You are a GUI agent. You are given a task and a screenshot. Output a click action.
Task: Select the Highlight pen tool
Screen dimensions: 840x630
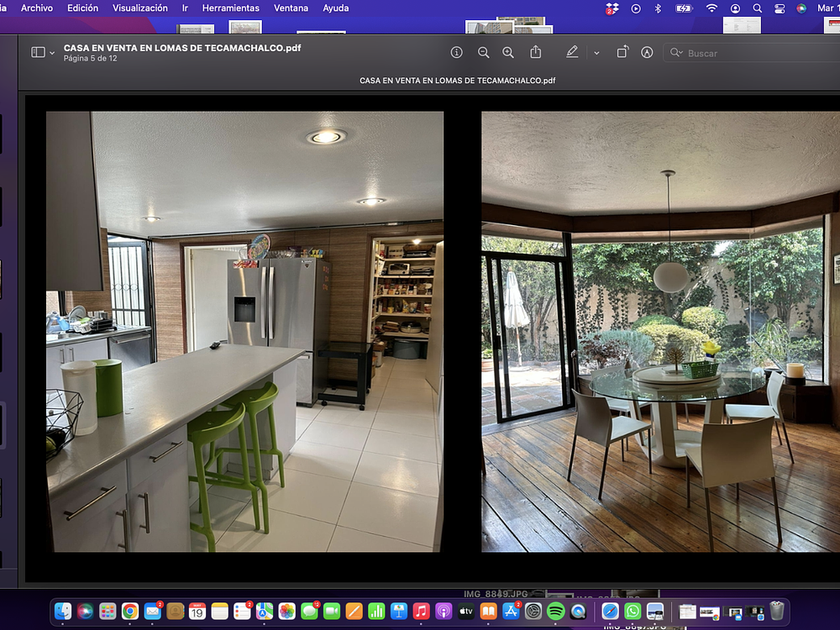coord(572,52)
